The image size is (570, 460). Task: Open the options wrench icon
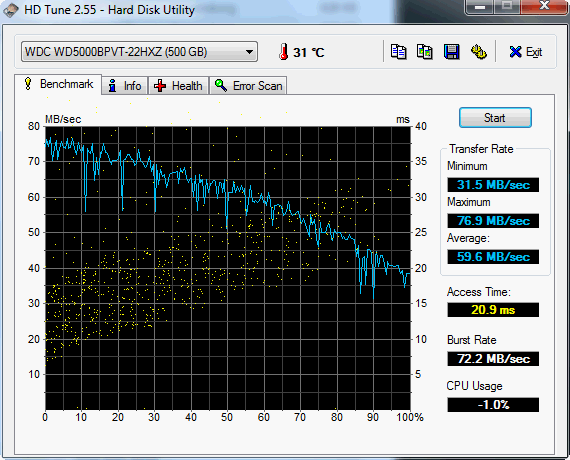pyautogui.click(x=479, y=52)
